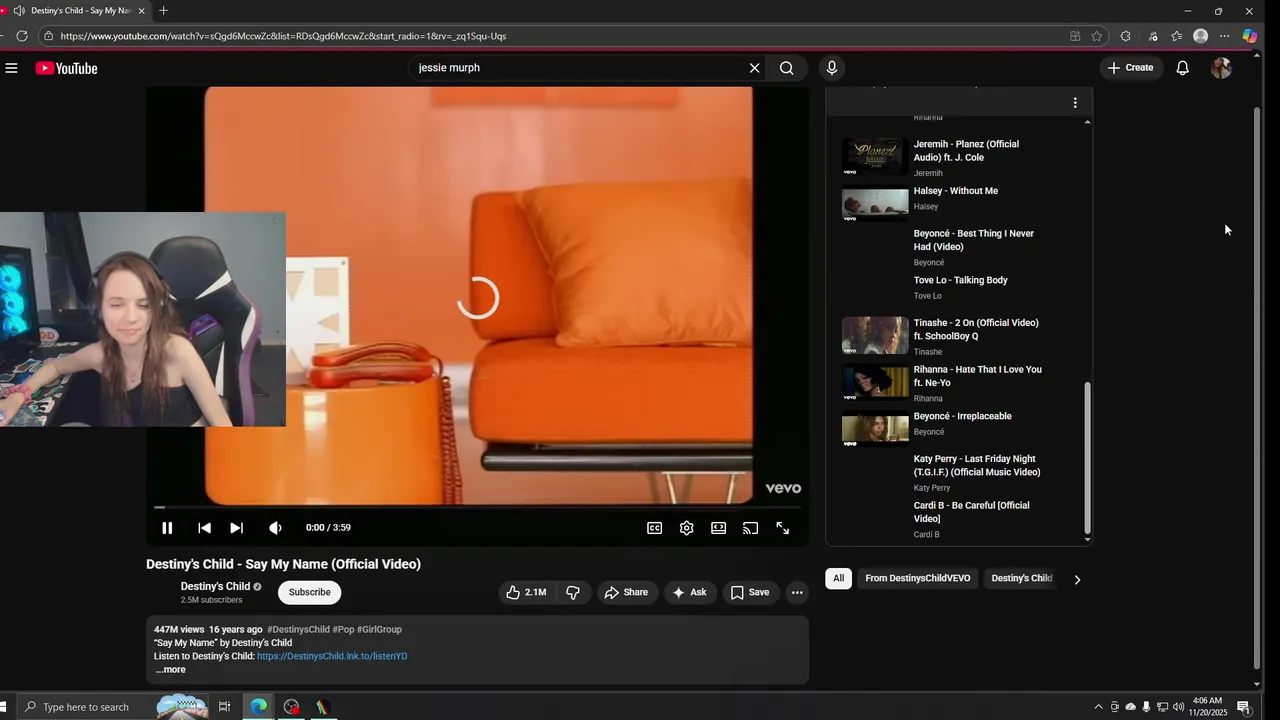Pause the video
This screenshot has width=1280, height=720.
pos(167,528)
